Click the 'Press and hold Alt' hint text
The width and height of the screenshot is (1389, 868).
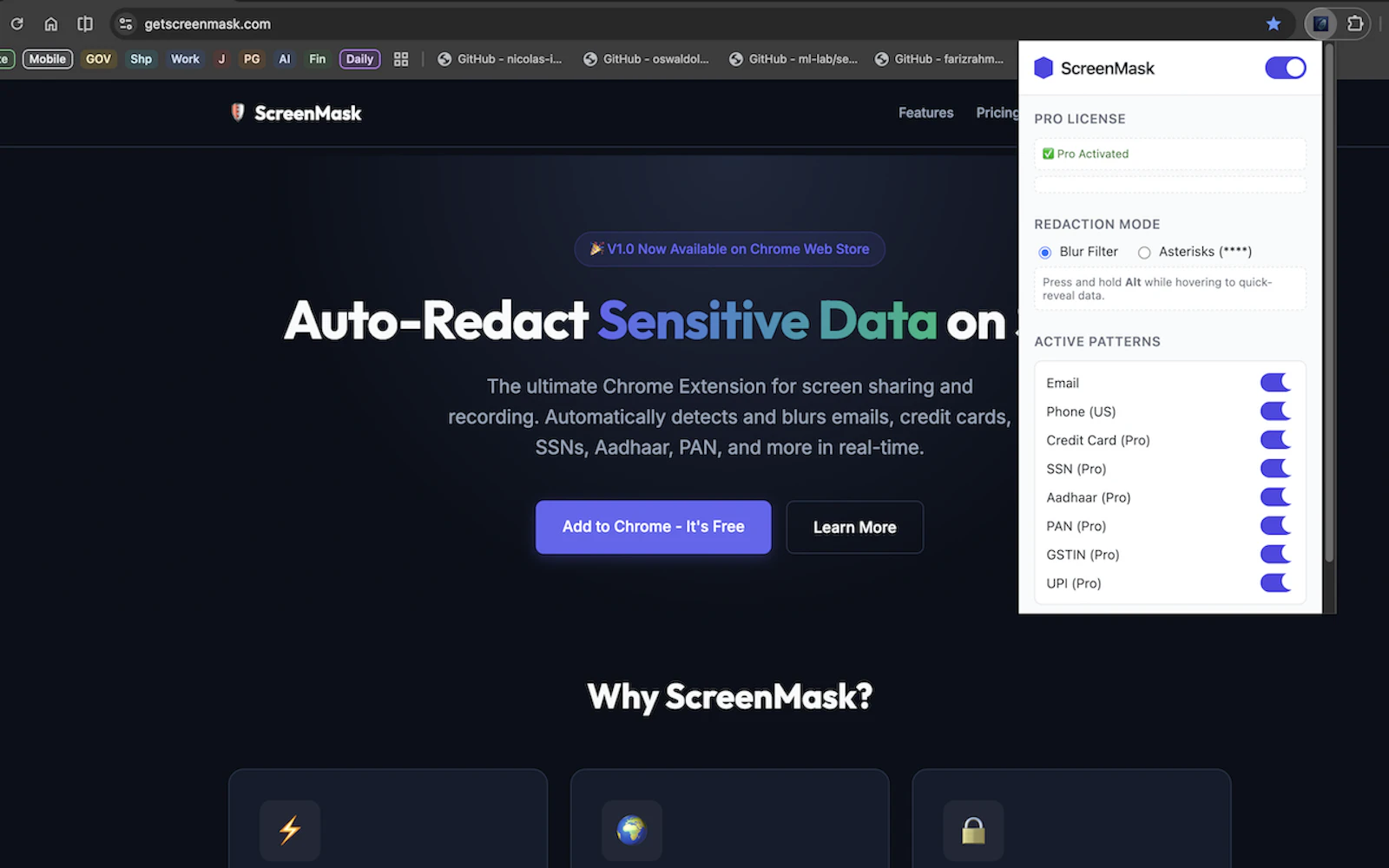(1169, 288)
